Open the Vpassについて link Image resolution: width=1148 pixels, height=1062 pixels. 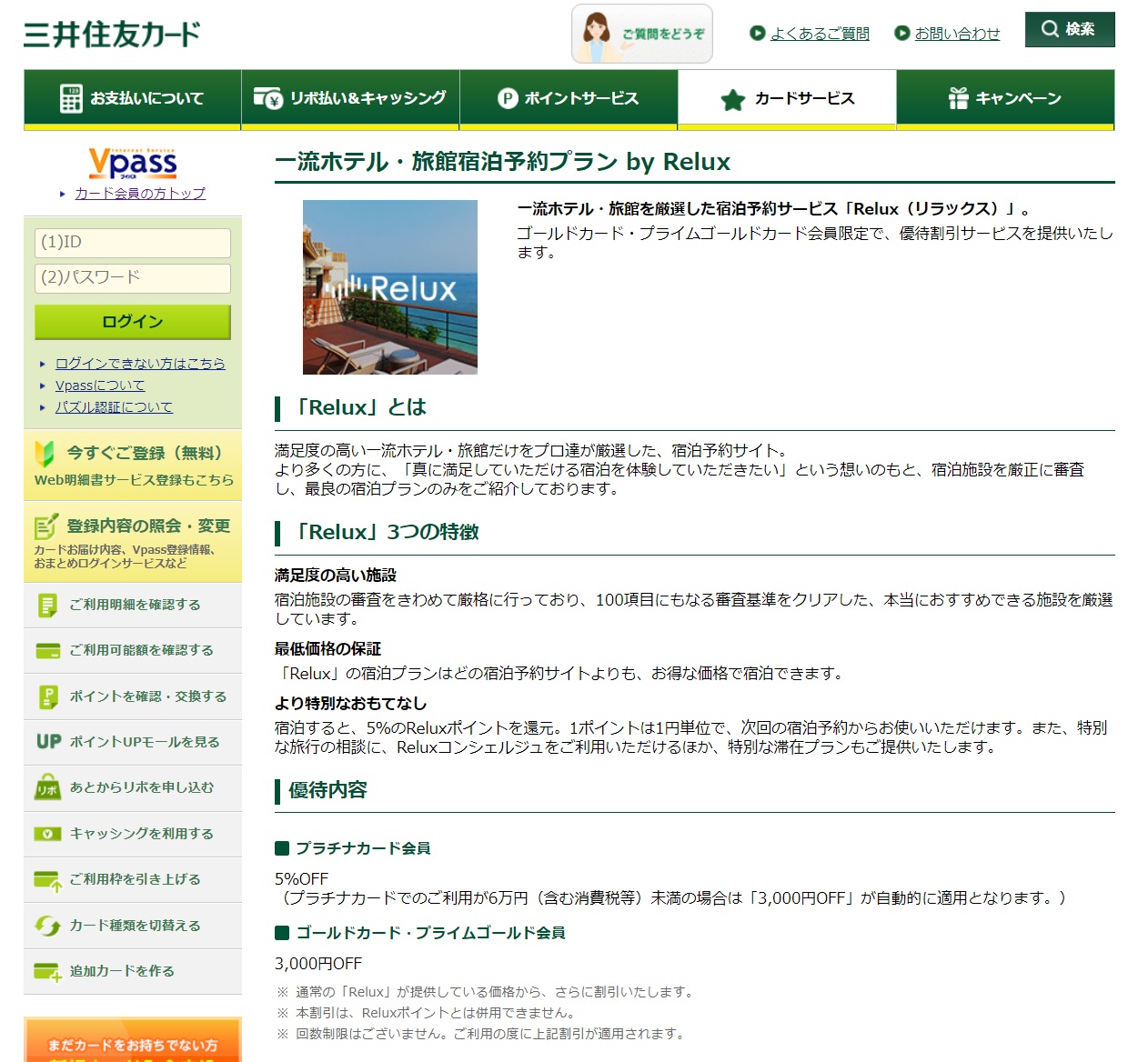pos(100,386)
